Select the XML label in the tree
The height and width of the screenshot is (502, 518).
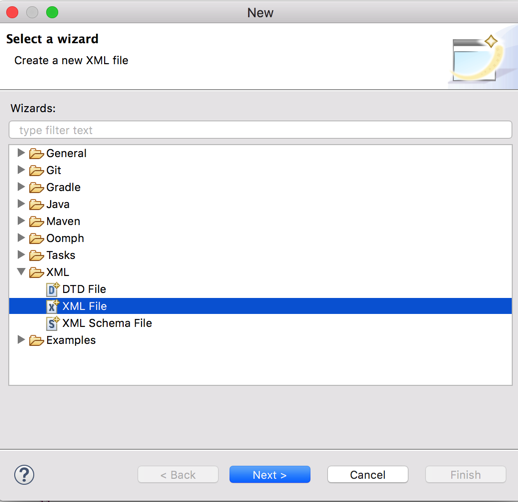click(x=58, y=272)
